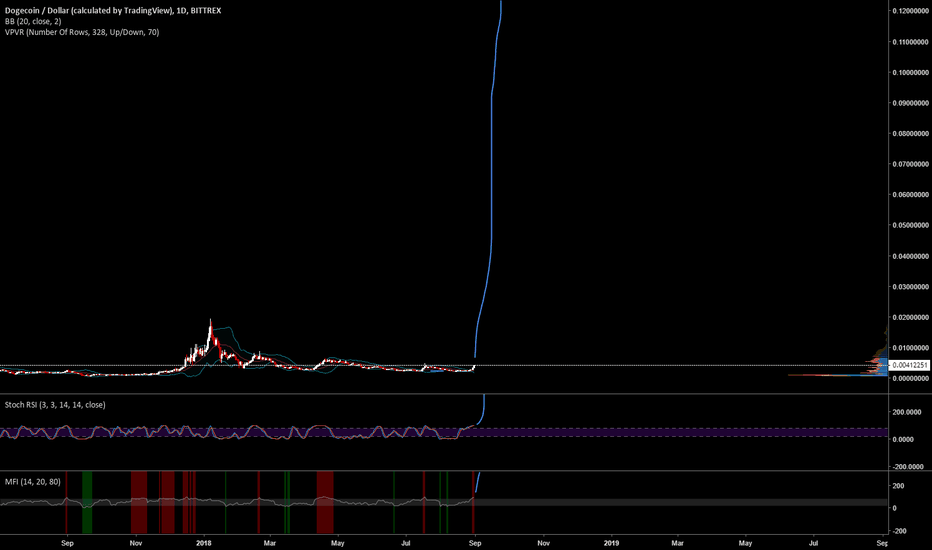Image resolution: width=932 pixels, height=550 pixels.
Task: Click the -200 MFI axis label
Action: pyautogui.click(x=899, y=531)
